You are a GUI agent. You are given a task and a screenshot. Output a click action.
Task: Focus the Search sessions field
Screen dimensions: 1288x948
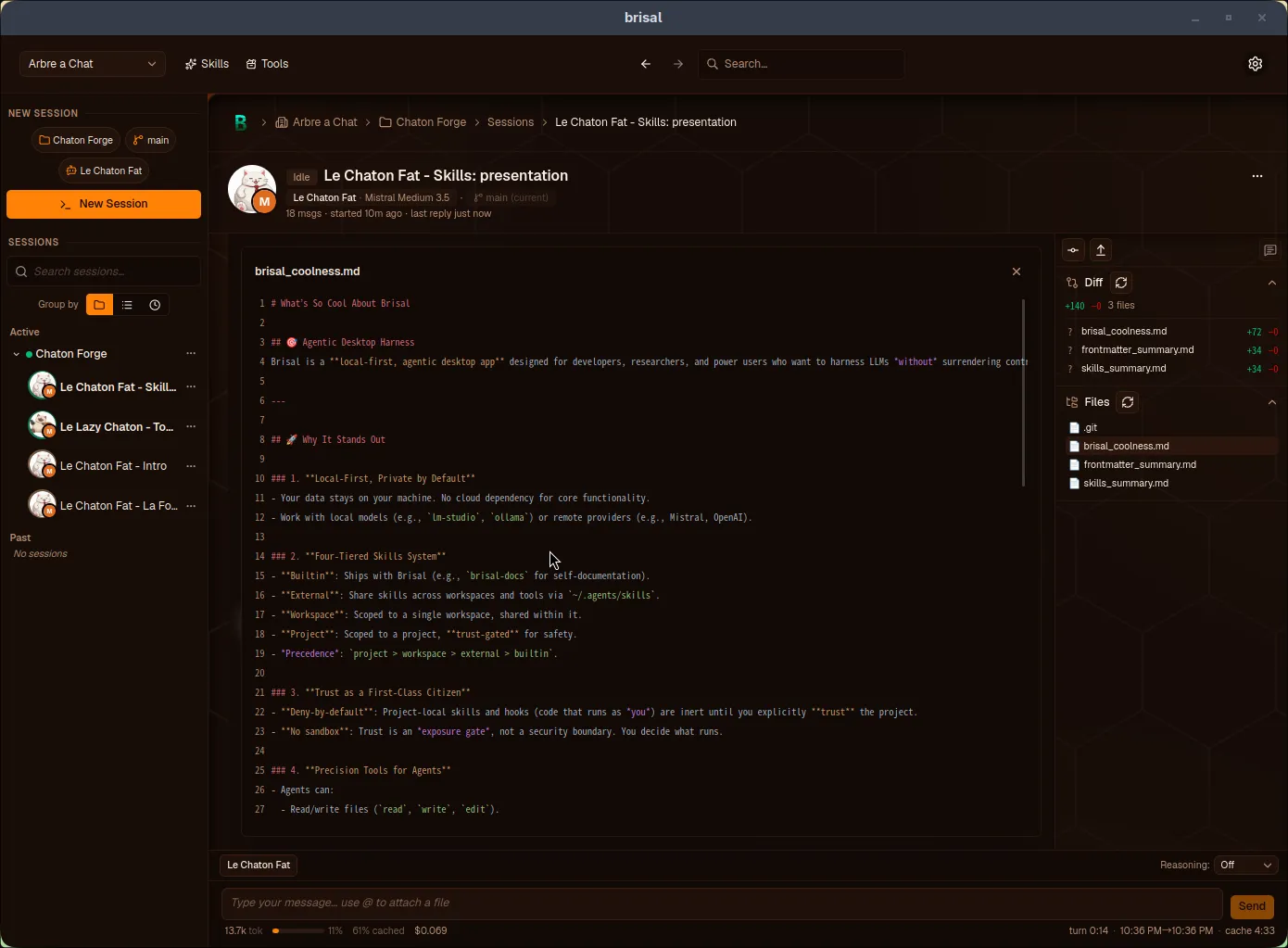coord(104,272)
